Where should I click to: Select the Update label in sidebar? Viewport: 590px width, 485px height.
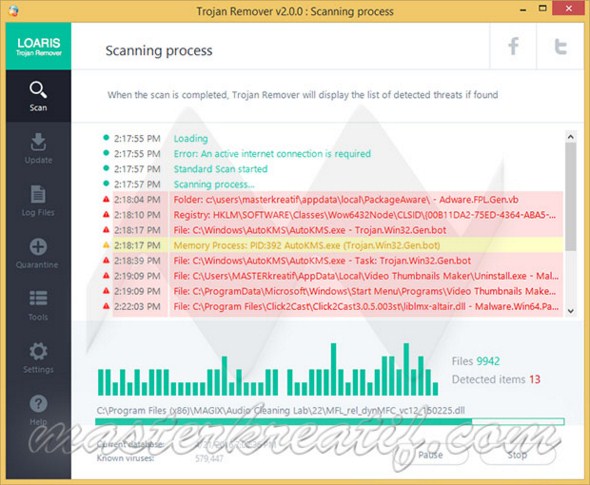[x=38, y=160]
